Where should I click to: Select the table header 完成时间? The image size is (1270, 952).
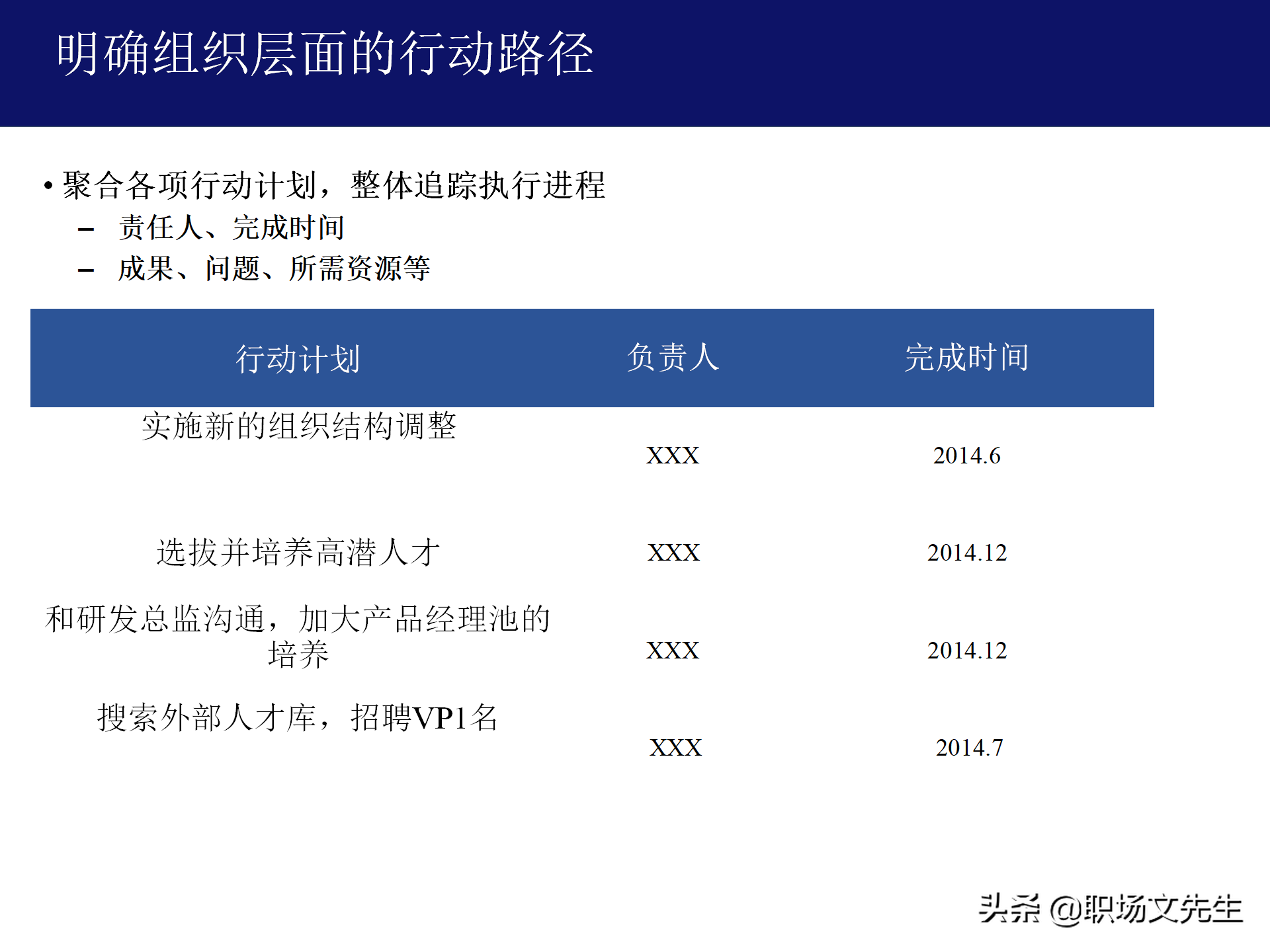click(x=966, y=357)
